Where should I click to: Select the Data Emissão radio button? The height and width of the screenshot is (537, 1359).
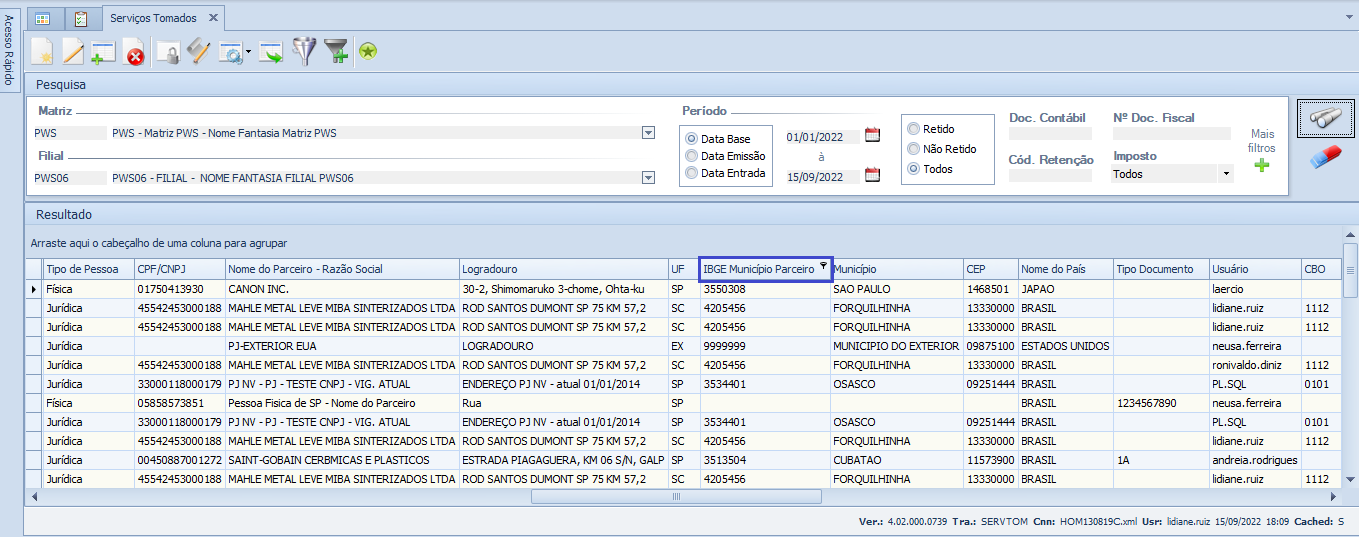coord(691,156)
